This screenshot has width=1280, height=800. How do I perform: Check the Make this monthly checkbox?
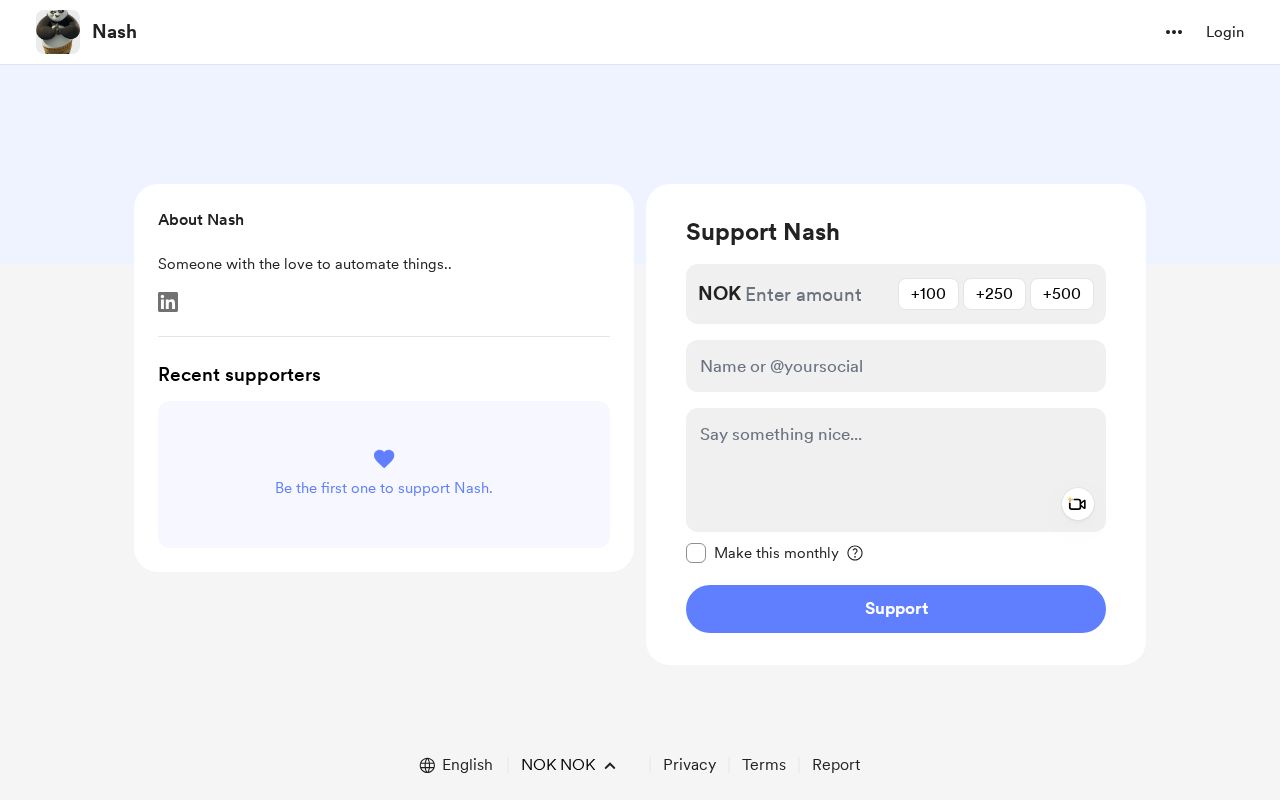(696, 553)
